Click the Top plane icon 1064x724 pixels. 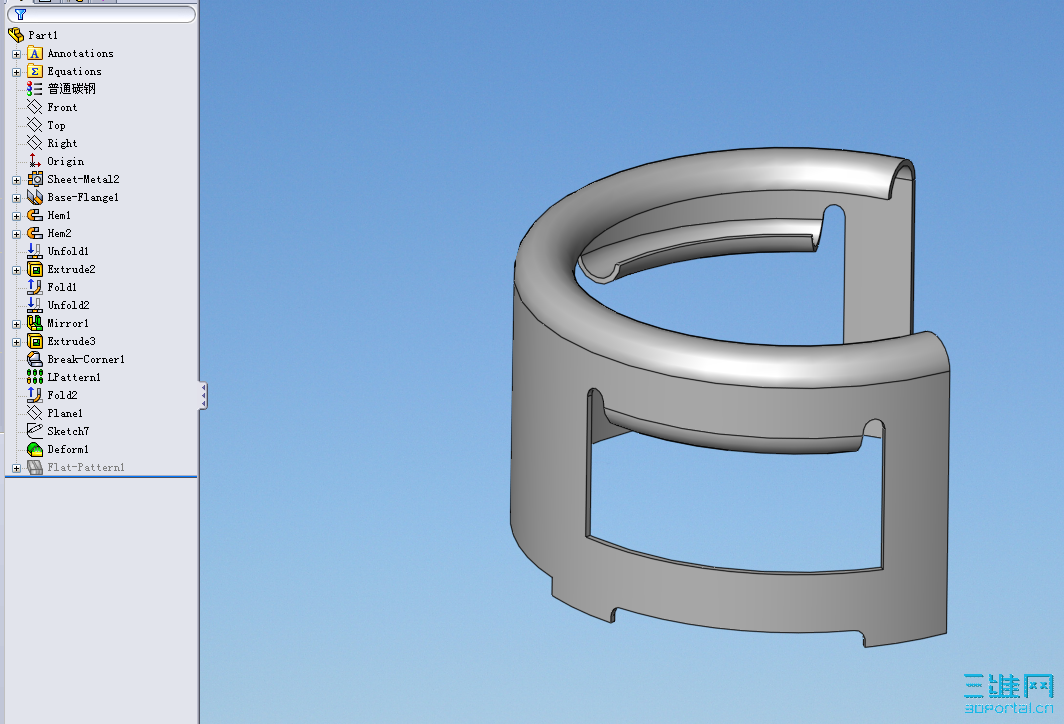35,125
